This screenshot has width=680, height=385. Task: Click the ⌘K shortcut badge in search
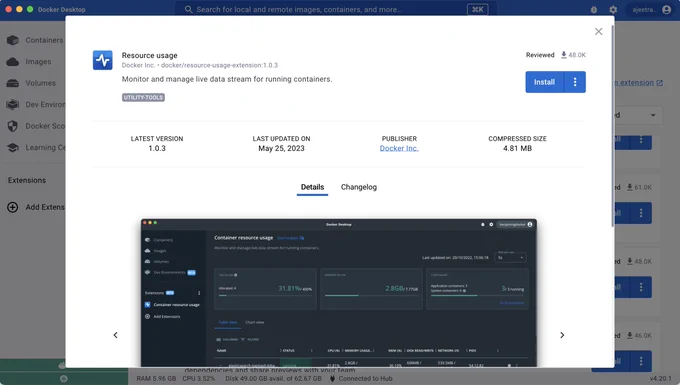click(x=477, y=10)
